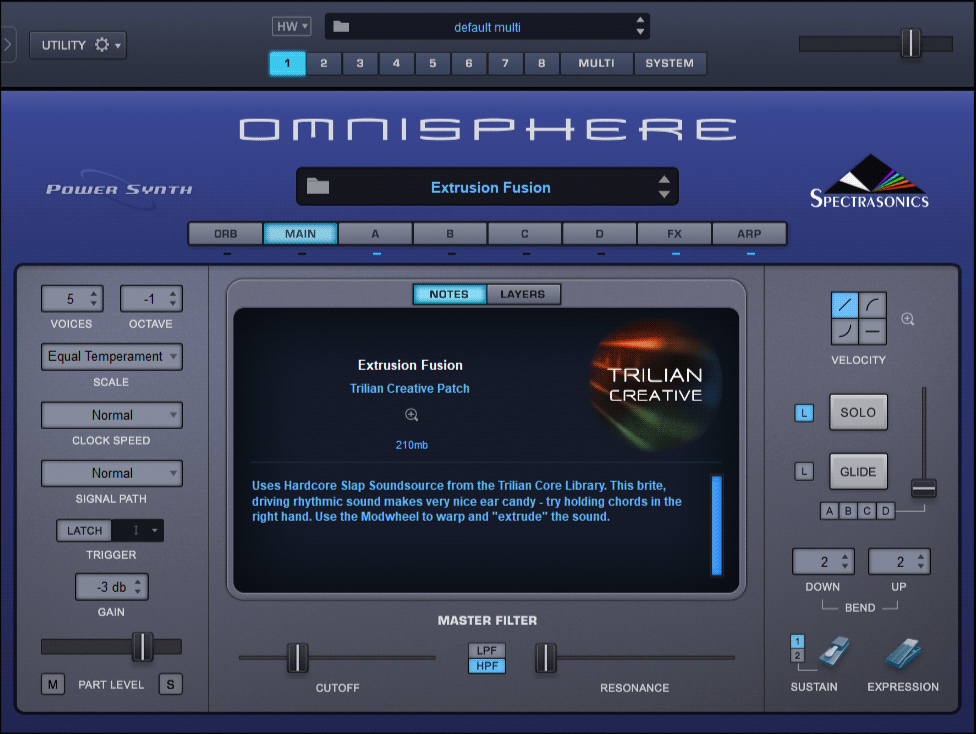
Task: Click the sustain pedal icon
Action: pyautogui.click(x=834, y=652)
